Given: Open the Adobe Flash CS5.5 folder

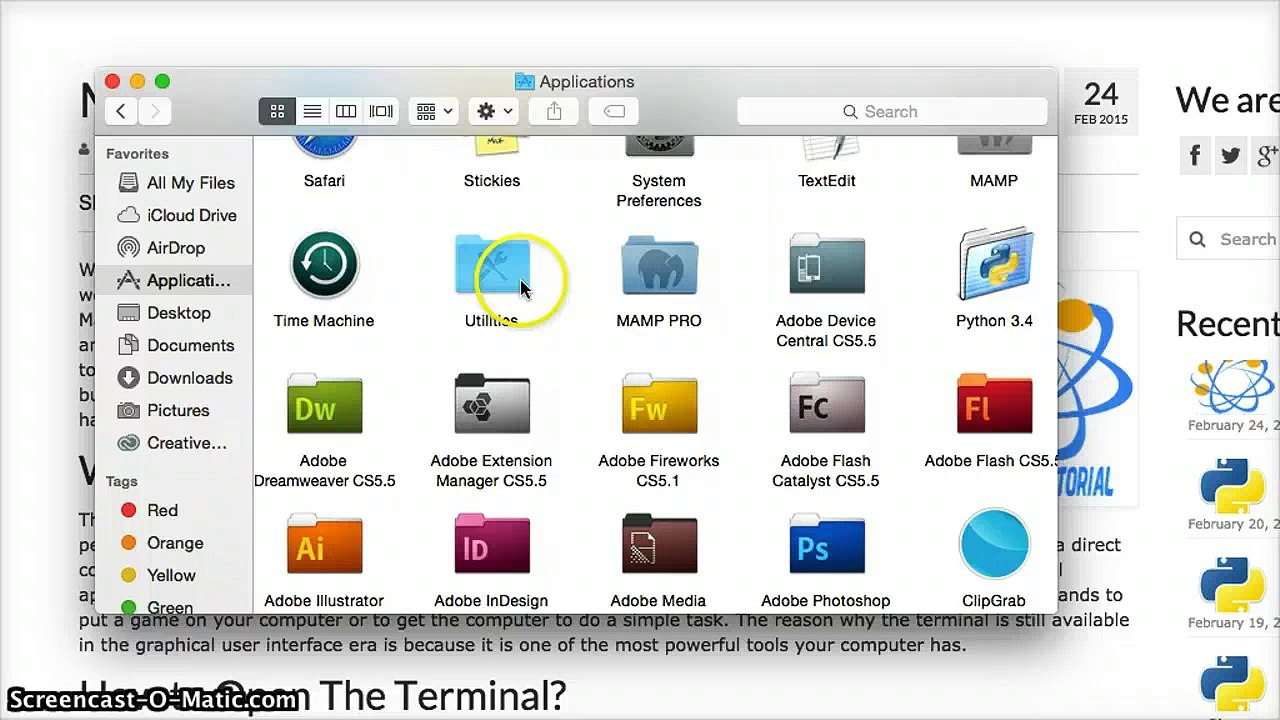Looking at the screenshot, I should [x=994, y=404].
